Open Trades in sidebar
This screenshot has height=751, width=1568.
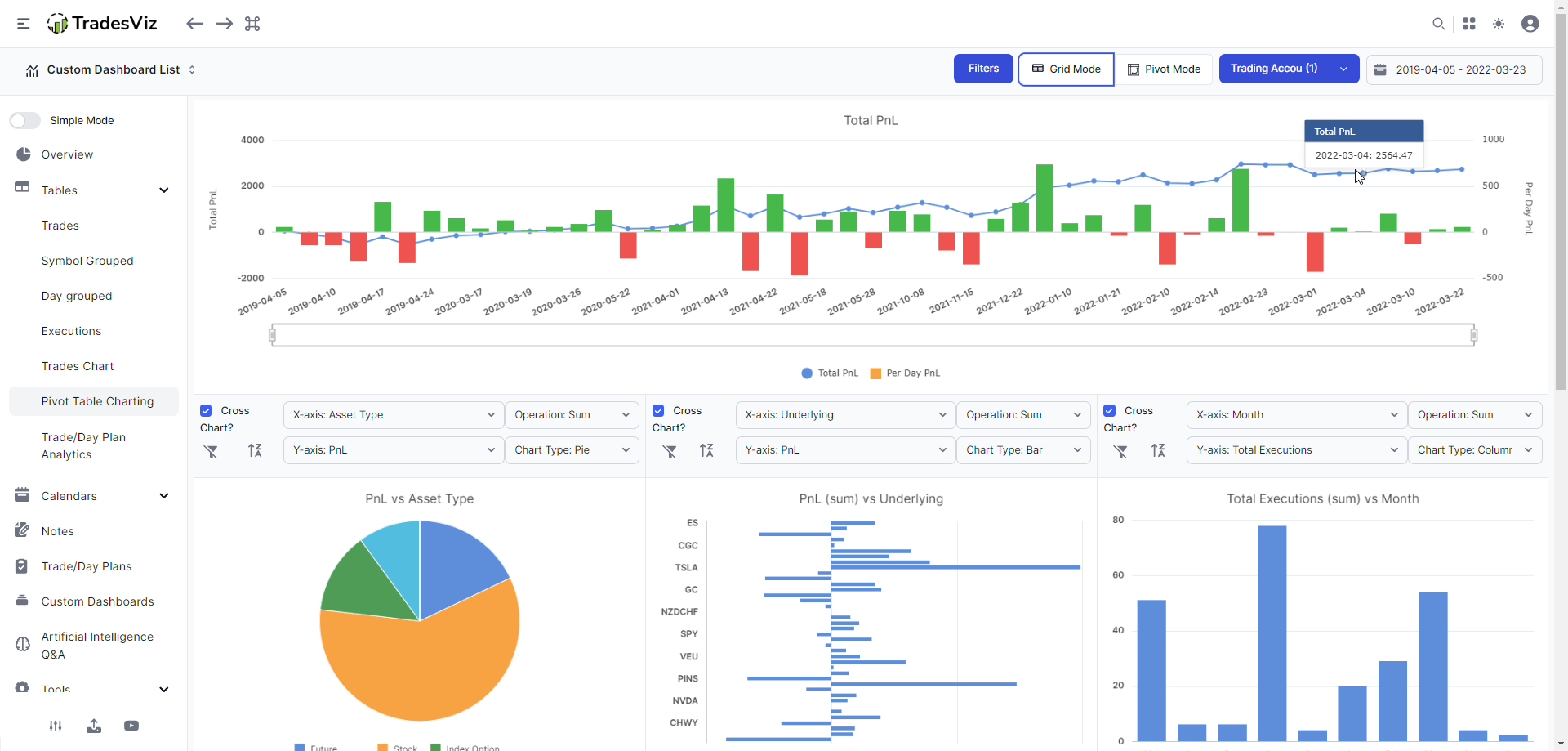pyautogui.click(x=60, y=226)
